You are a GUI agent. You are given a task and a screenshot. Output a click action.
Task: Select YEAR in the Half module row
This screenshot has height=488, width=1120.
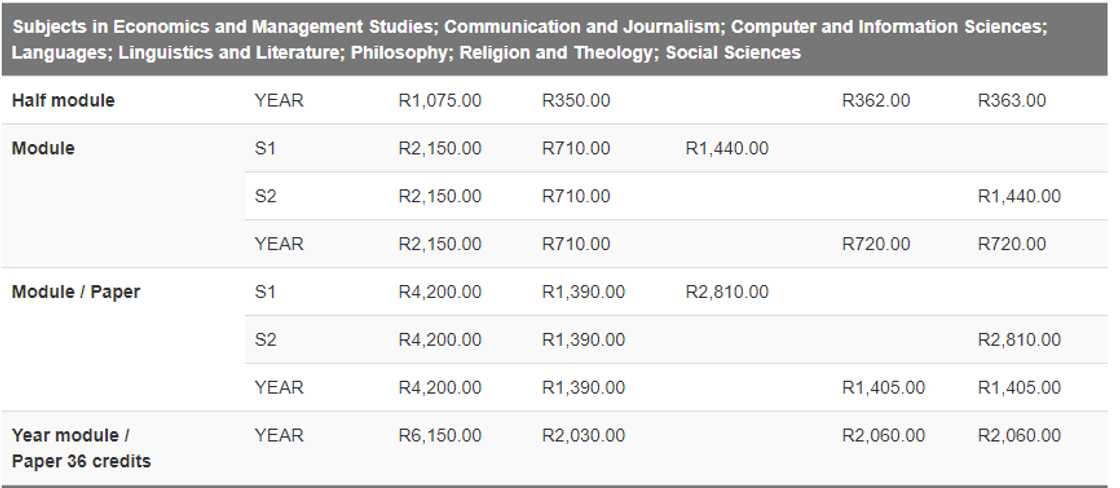coord(279,101)
